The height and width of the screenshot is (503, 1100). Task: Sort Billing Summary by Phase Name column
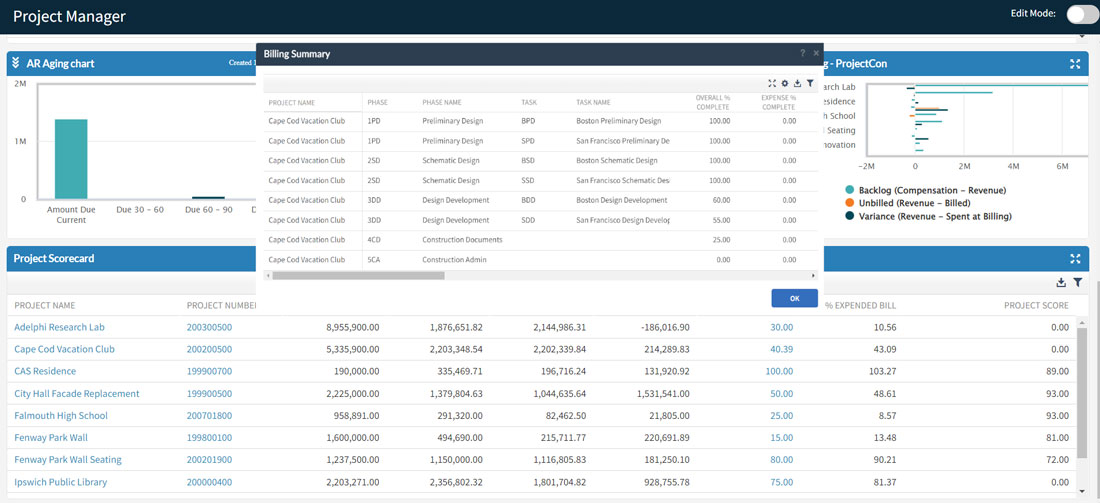pos(442,102)
